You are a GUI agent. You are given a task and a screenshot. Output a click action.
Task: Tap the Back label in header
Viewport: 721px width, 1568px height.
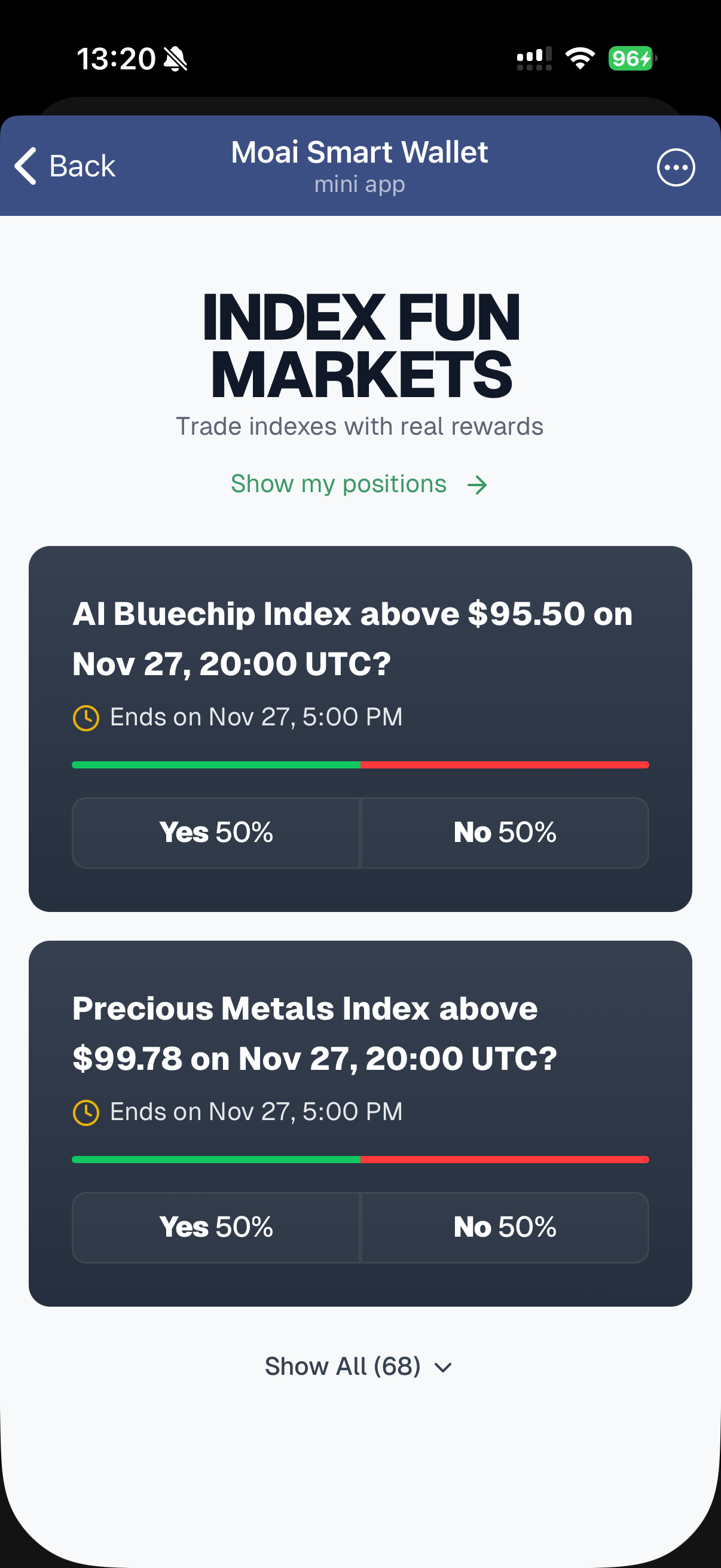82,166
